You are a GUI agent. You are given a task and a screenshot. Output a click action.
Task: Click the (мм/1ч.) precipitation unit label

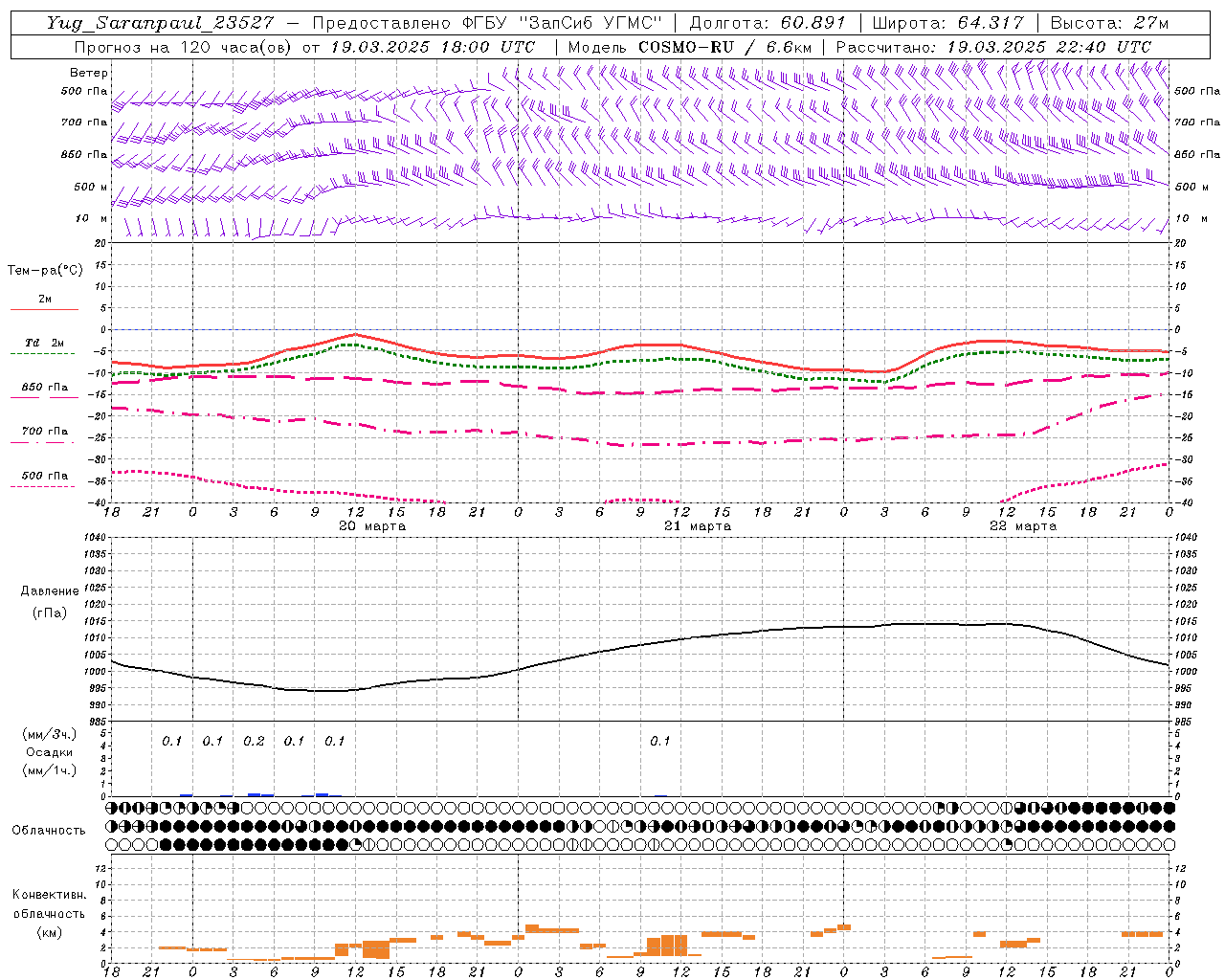click(x=50, y=770)
